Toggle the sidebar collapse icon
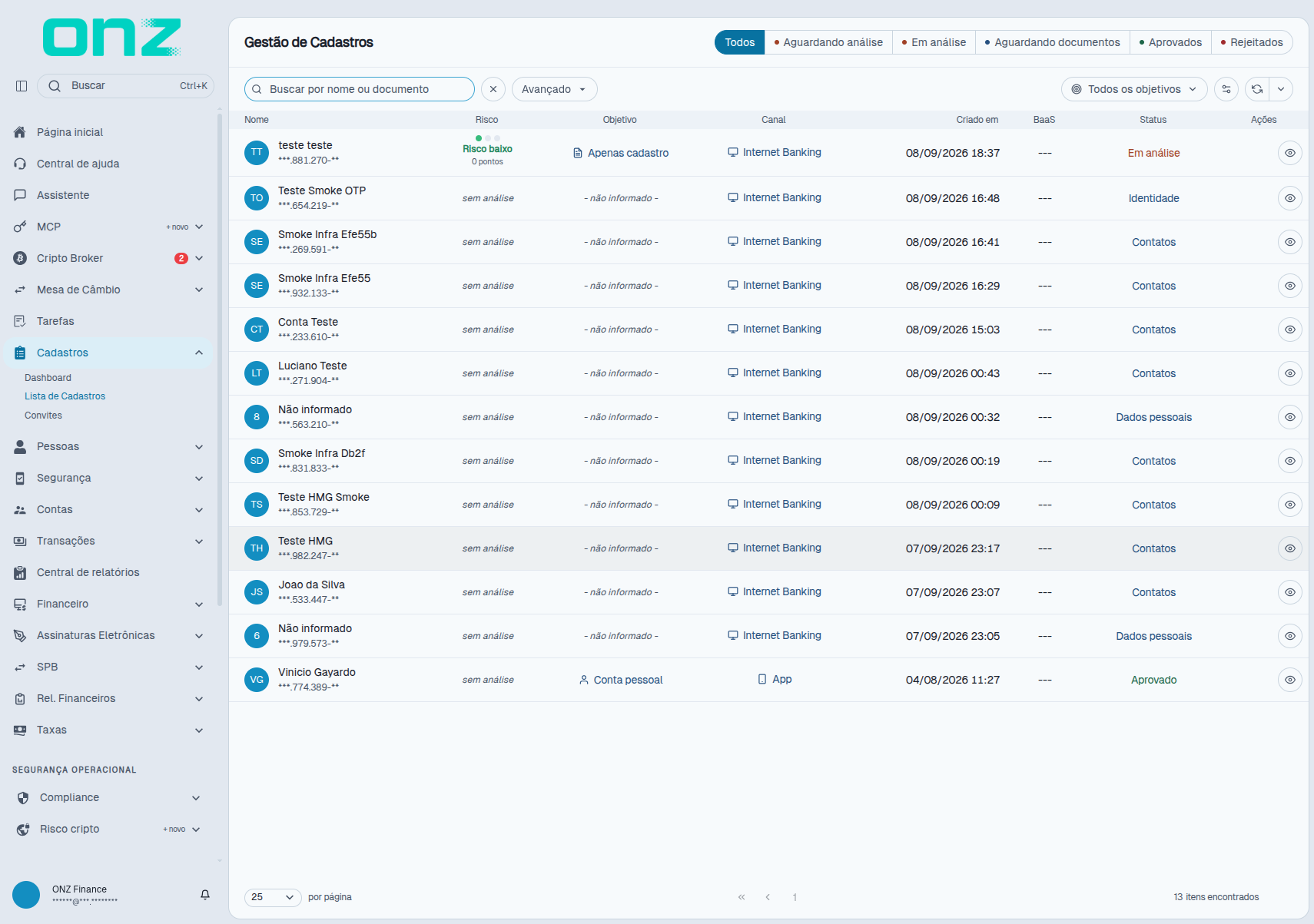Screen dimensions: 1314x924 click(22, 86)
